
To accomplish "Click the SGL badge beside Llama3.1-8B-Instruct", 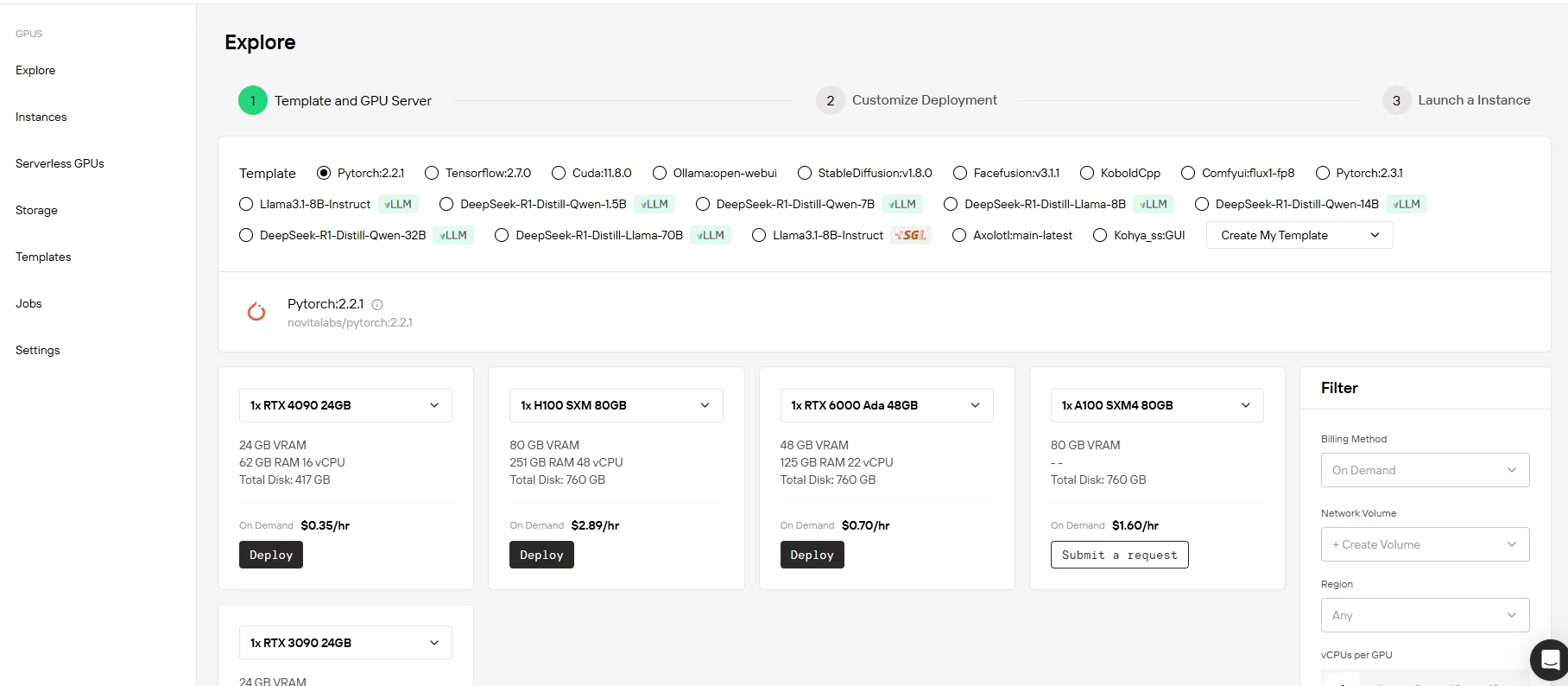I will click(911, 235).
